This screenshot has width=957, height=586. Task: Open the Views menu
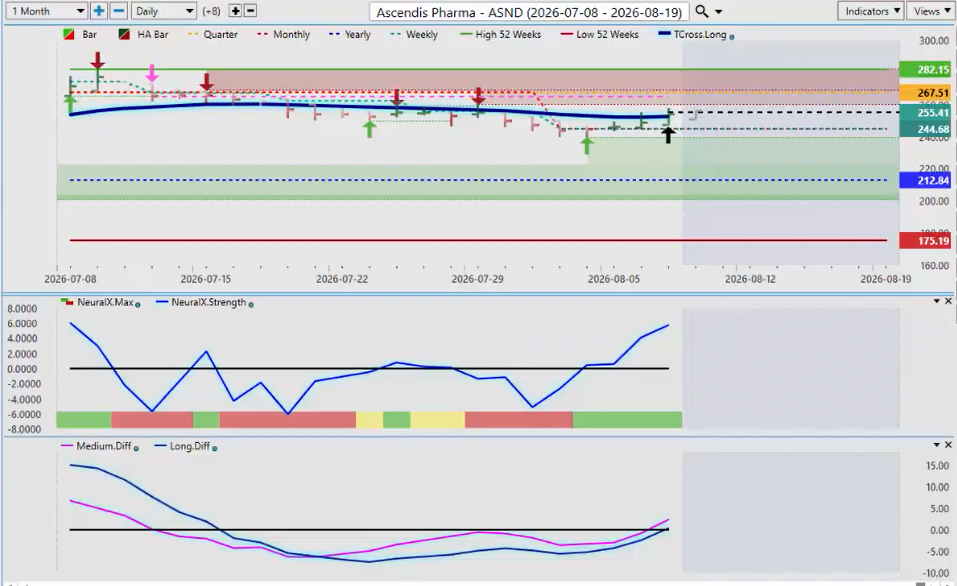click(931, 11)
